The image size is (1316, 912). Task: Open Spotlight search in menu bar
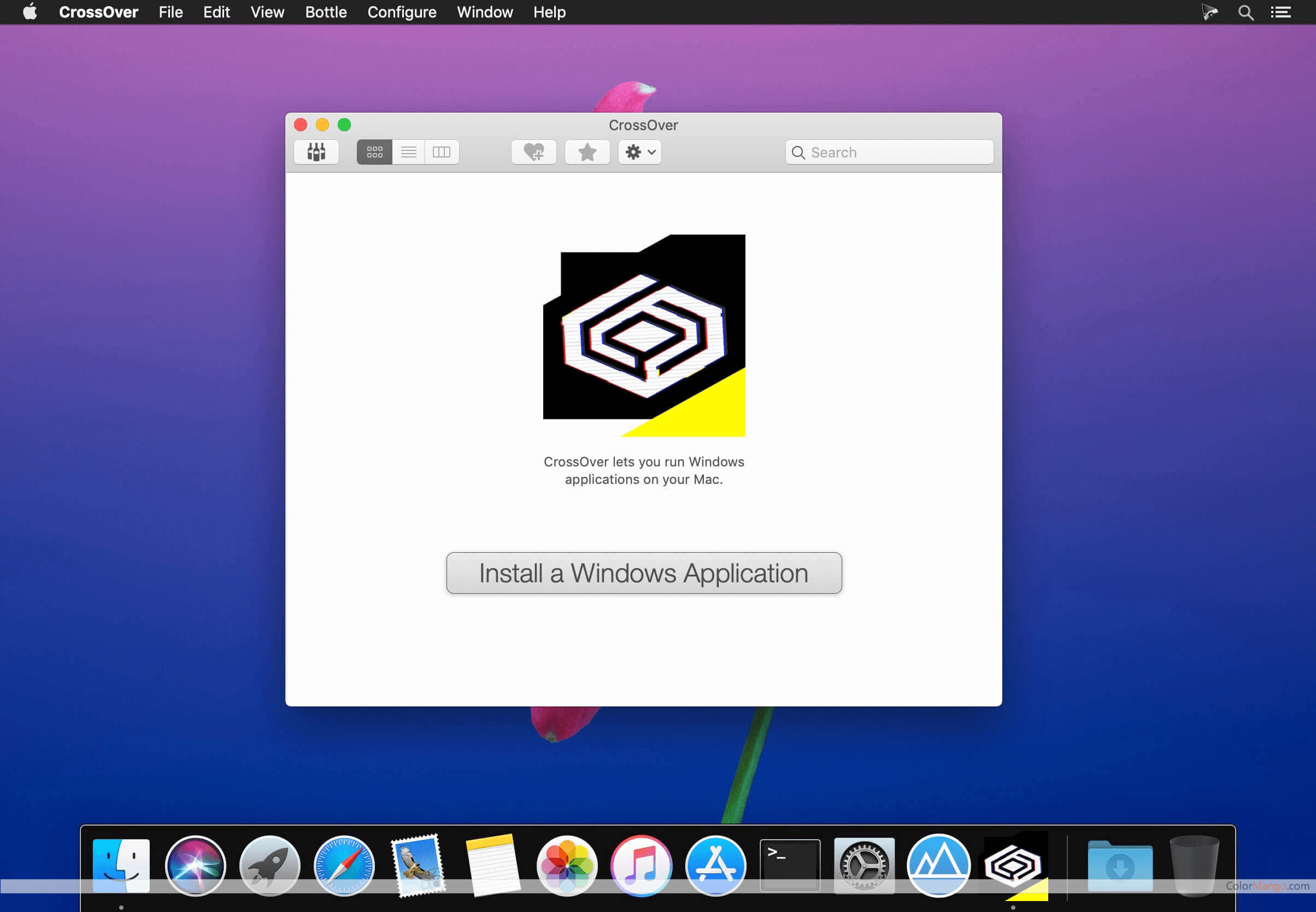click(1245, 12)
